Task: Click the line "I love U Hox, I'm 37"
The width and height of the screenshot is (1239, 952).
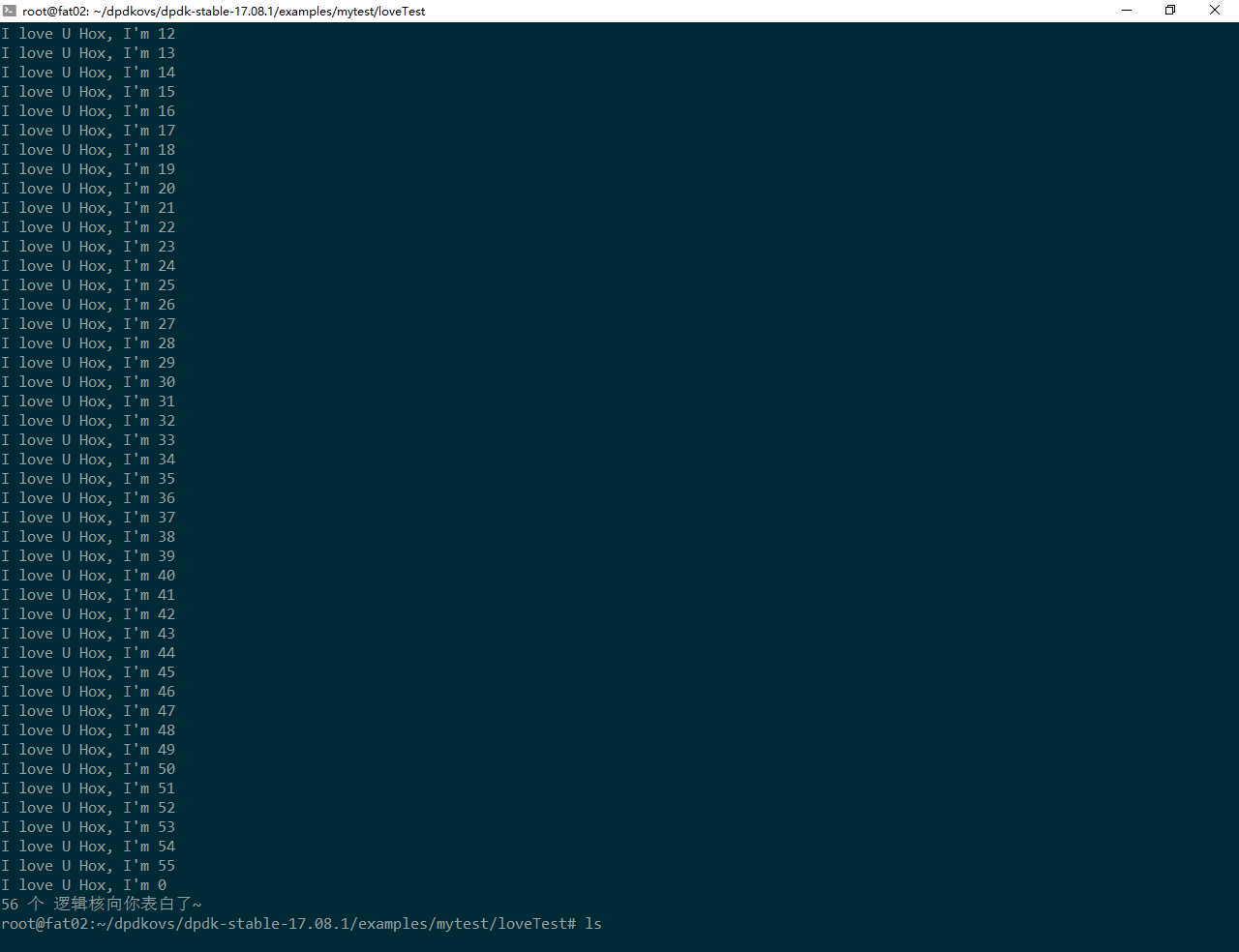Action: (88, 518)
